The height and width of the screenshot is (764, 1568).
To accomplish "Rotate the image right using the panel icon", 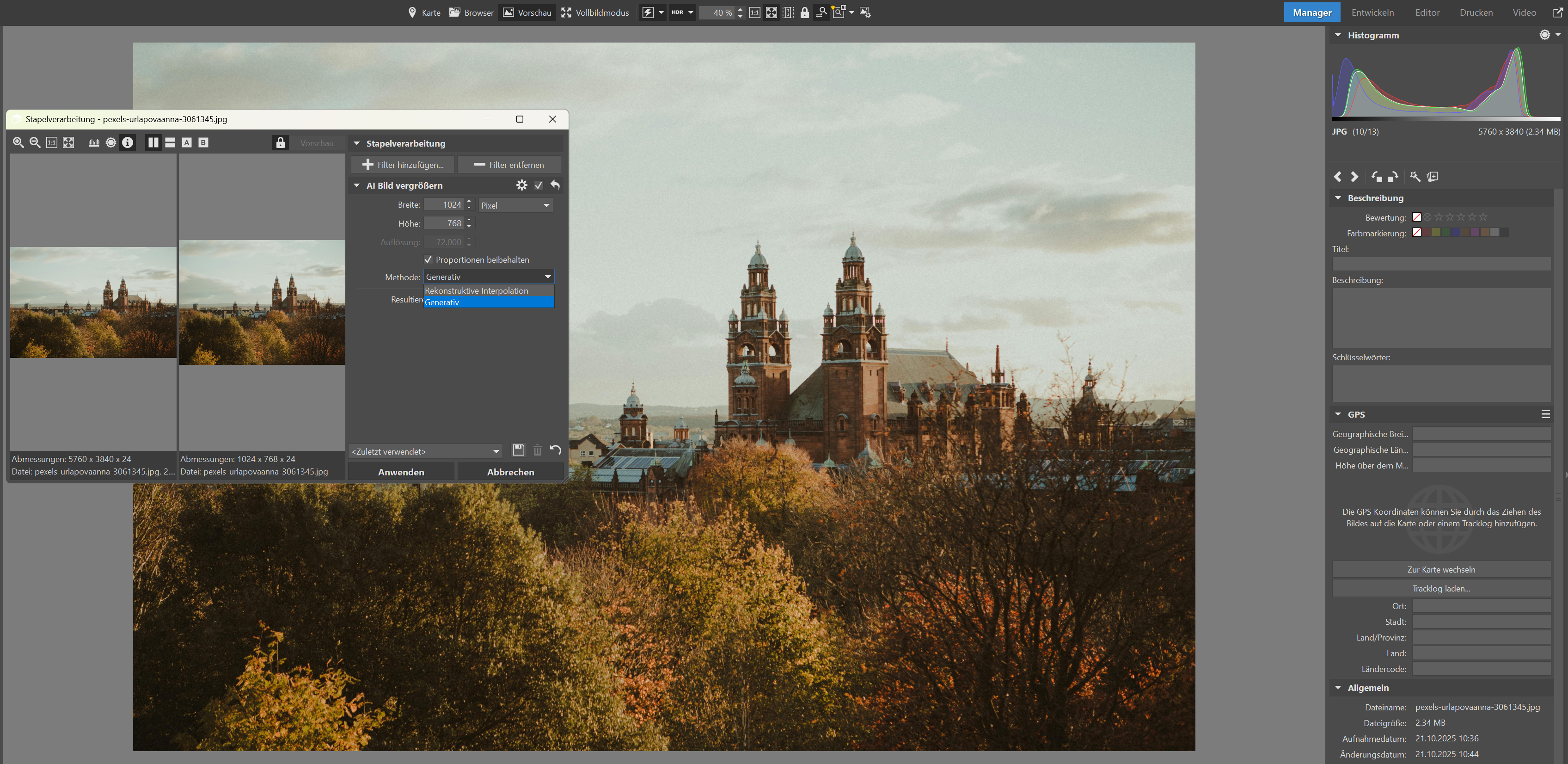I will [x=1393, y=177].
